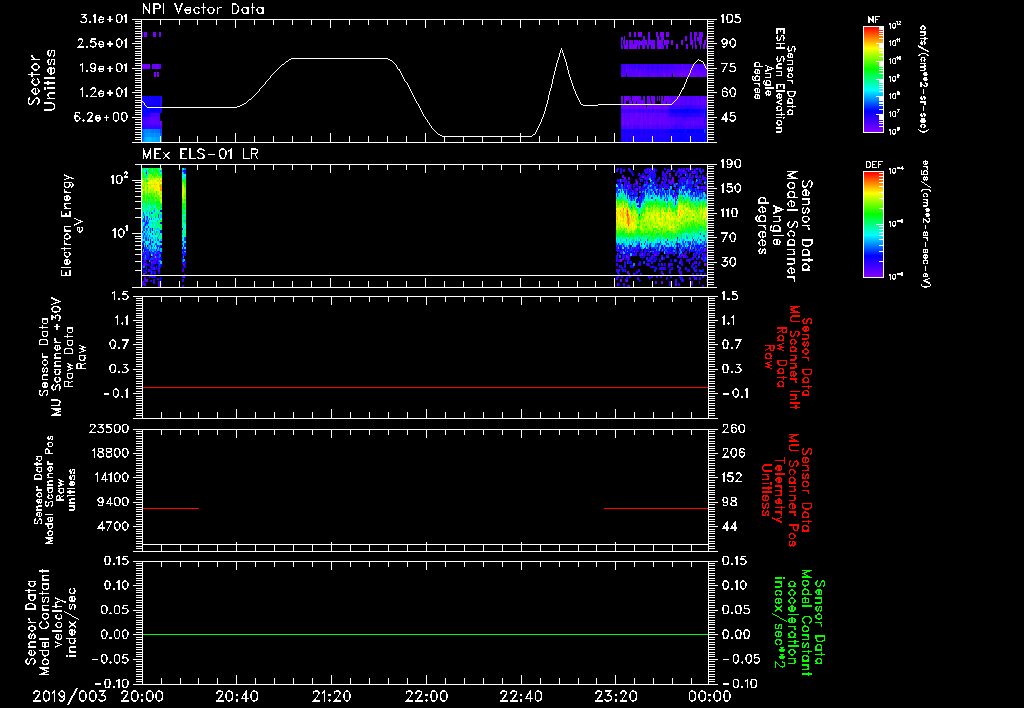Image resolution: width=1024 pixels, height=708 pixels.
Task: Click the 1.2e+01 sector tick label
Action: [x=103, y=93]
